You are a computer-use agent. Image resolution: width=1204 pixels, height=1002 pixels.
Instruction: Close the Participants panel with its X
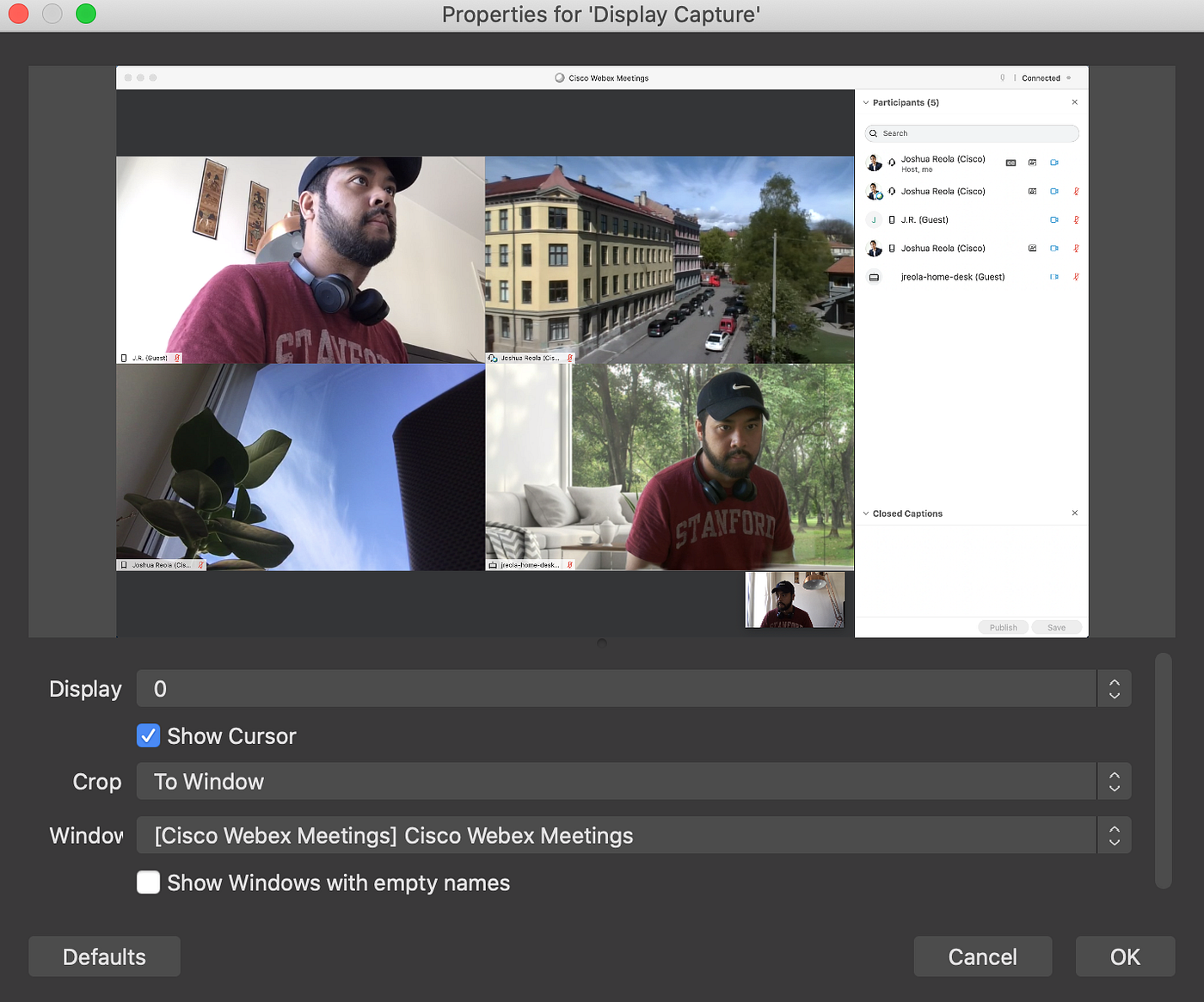(1075, 102)
